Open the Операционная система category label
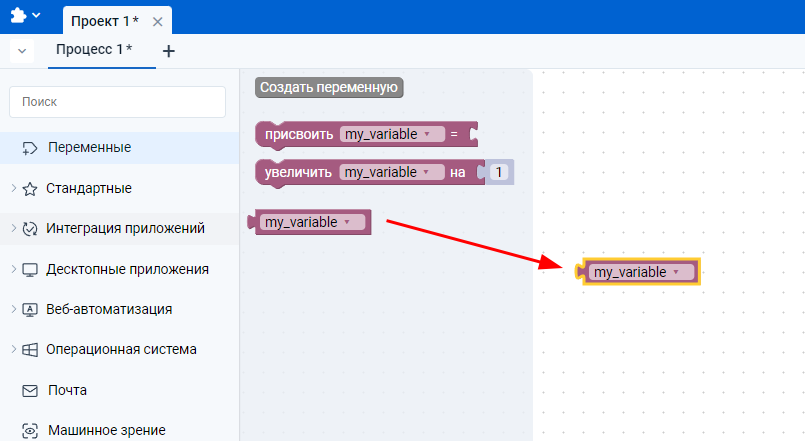Screen dimensions: 805x441 (x=121, y=349)
